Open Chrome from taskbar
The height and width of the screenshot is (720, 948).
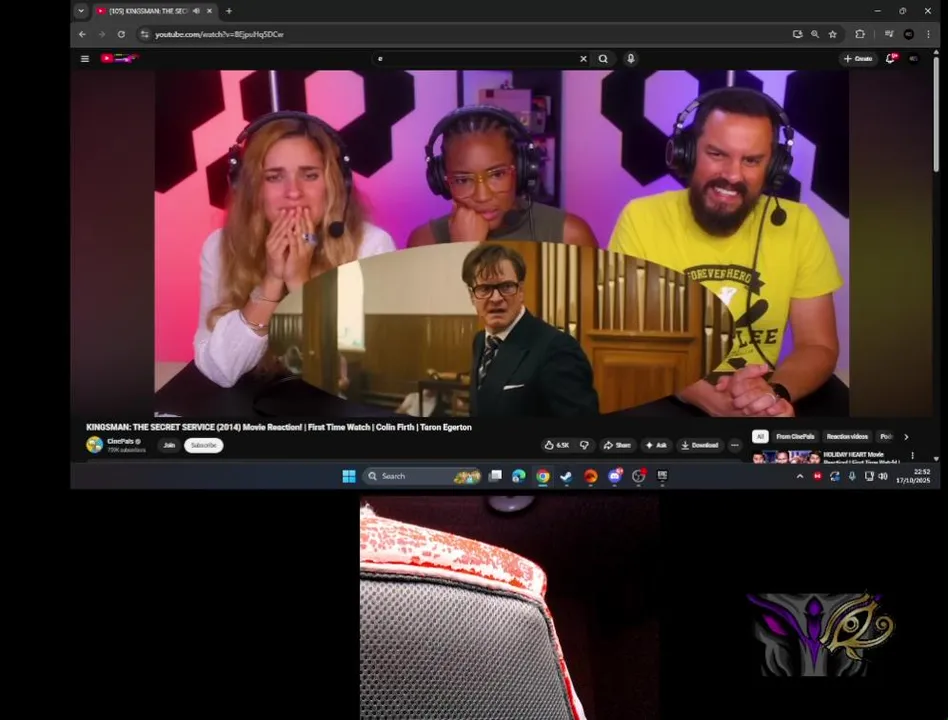543,476
